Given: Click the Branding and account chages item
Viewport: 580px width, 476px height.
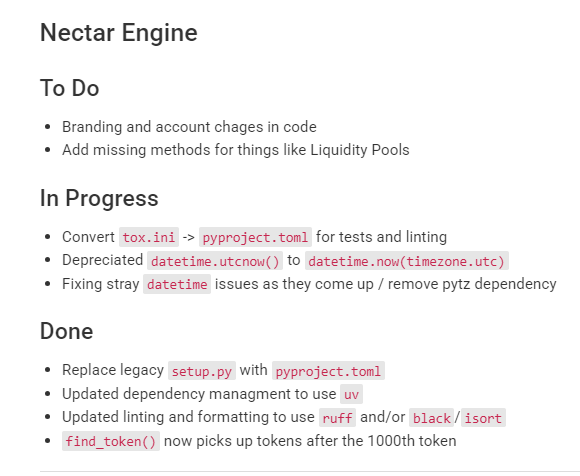Looking at the screenshot, I should (189, 127).
